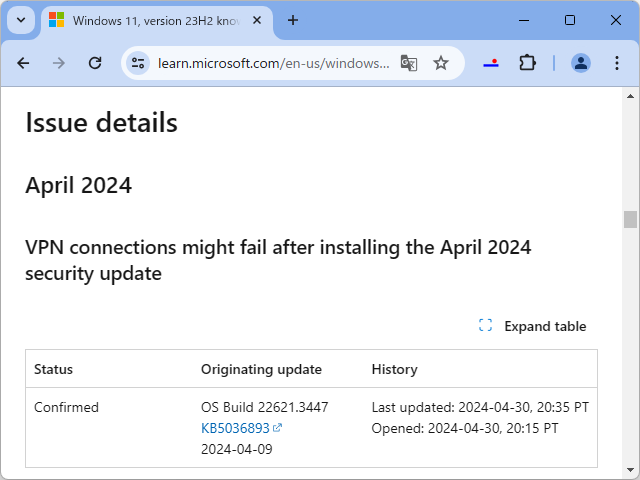Click the red-blue extension icon in toolbar
This screenshot has width=640, height=480.
click(x=491, y=63)
